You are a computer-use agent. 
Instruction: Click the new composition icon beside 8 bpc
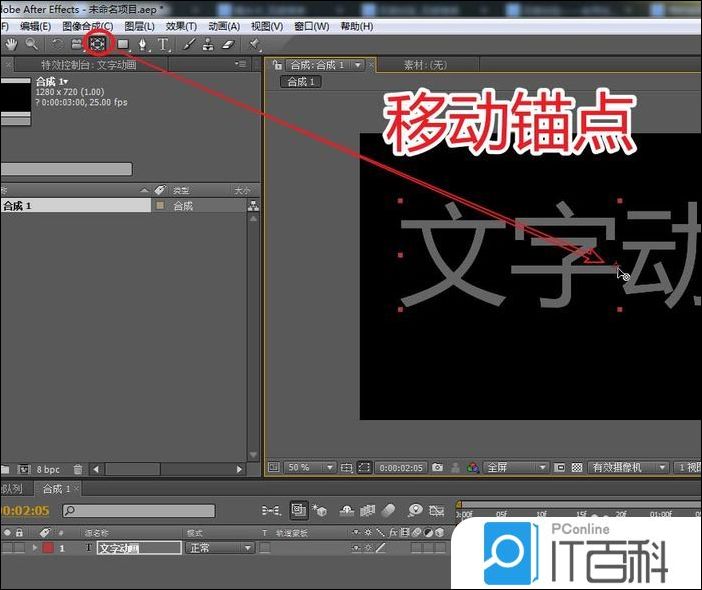23,469
